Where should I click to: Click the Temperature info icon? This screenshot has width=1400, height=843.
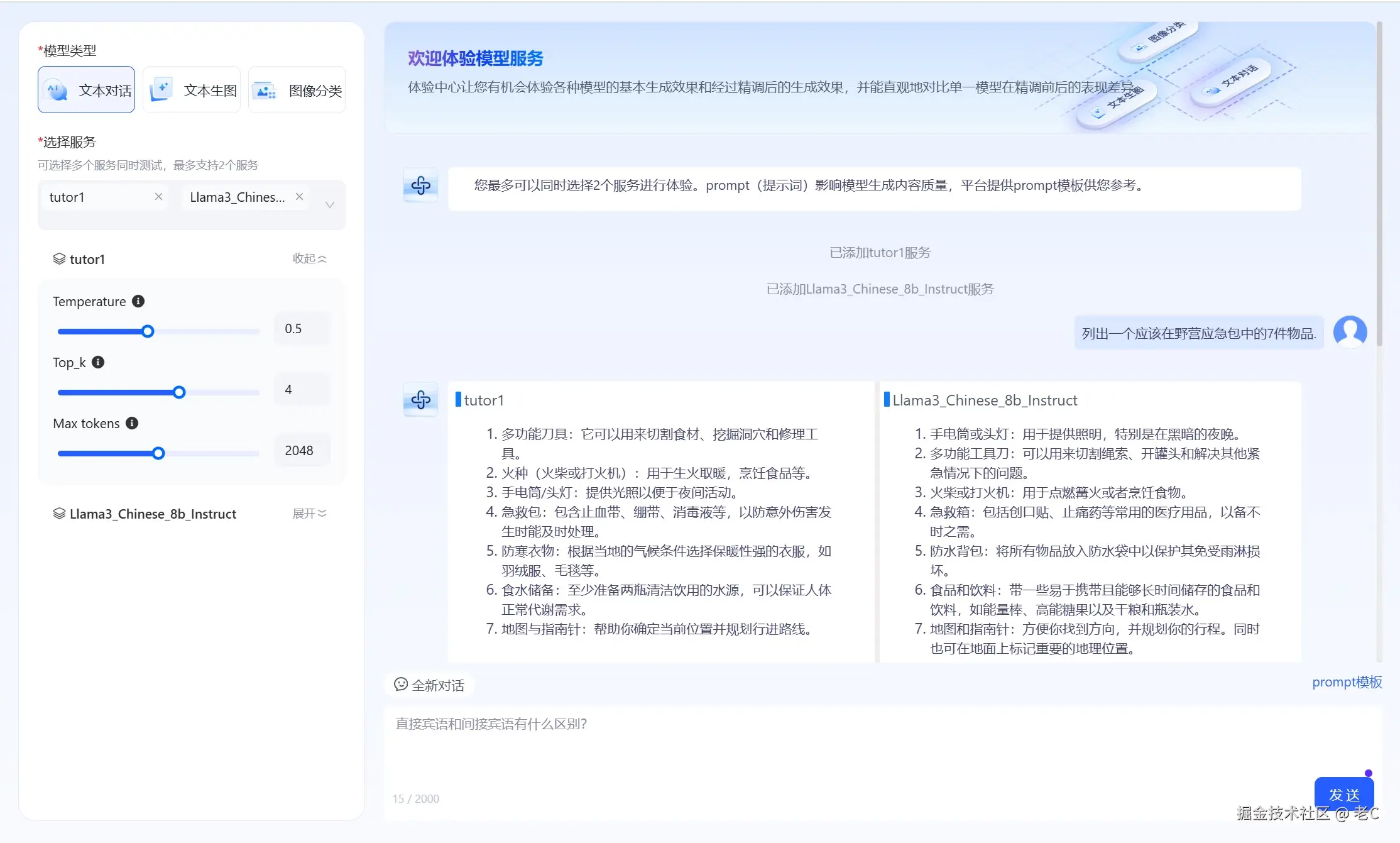click(x=138, y=301)
